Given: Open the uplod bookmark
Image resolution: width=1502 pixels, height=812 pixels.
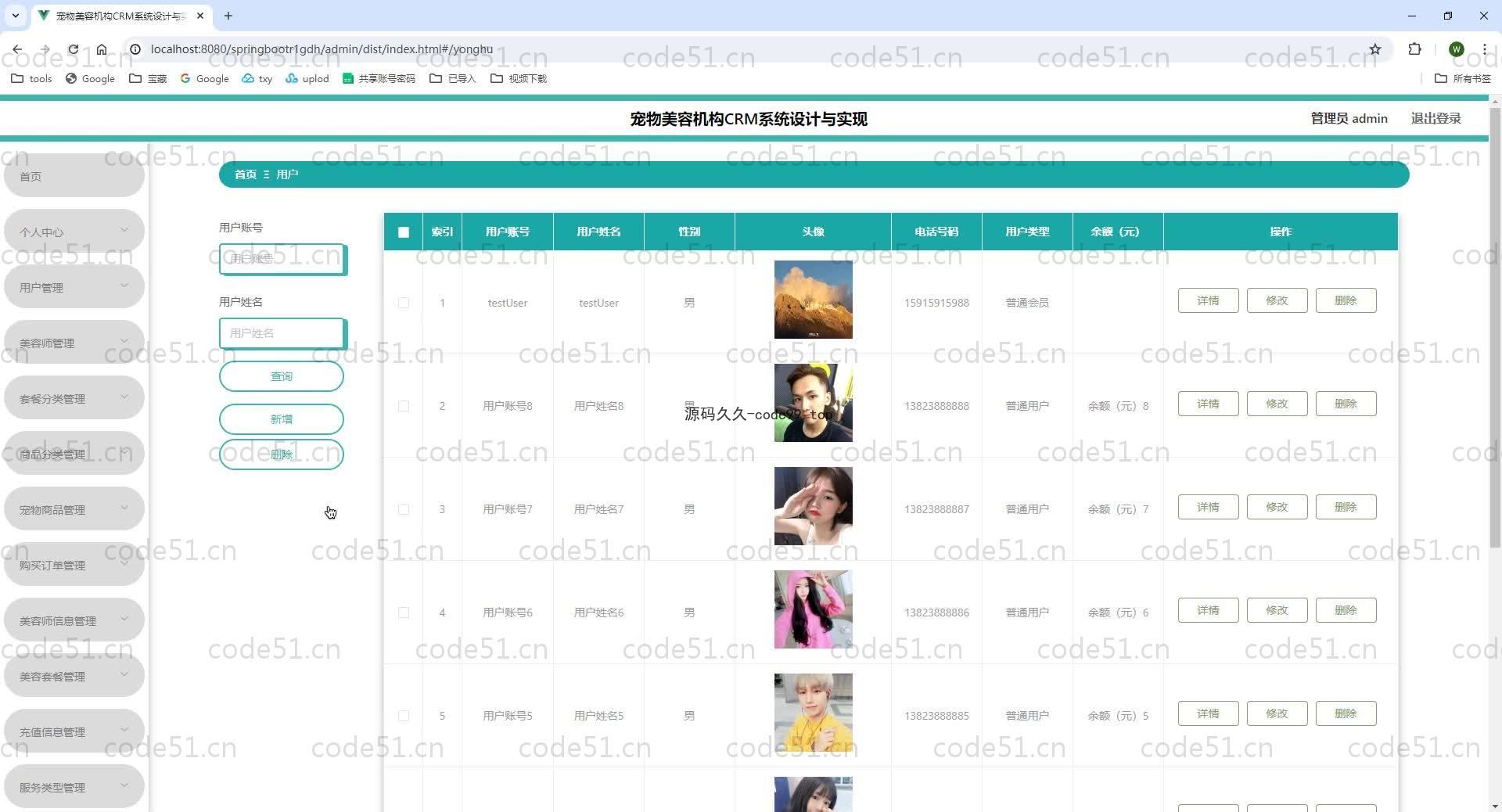Looking at the screenshot, I should coord(307,78).
